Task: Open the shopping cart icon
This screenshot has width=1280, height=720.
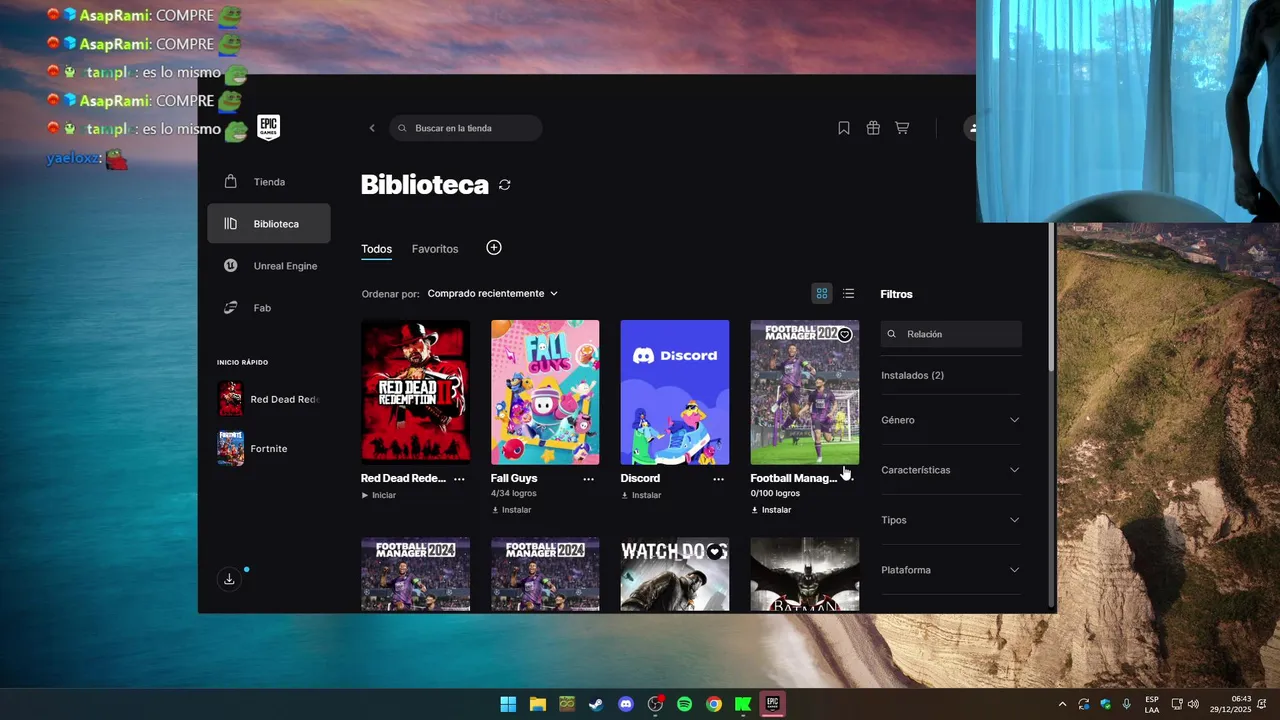Action: [x=902, y=128]
